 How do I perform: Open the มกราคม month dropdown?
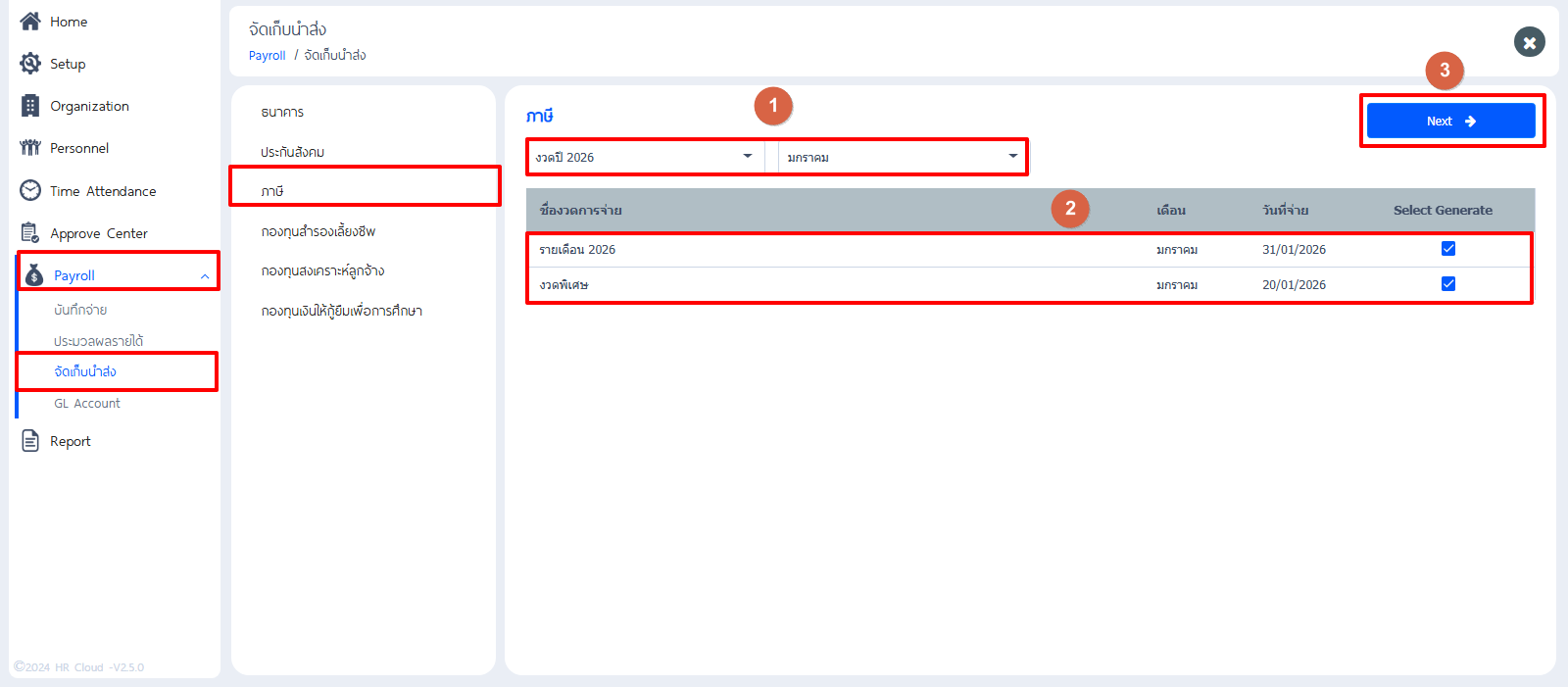(x=902, y=157)
